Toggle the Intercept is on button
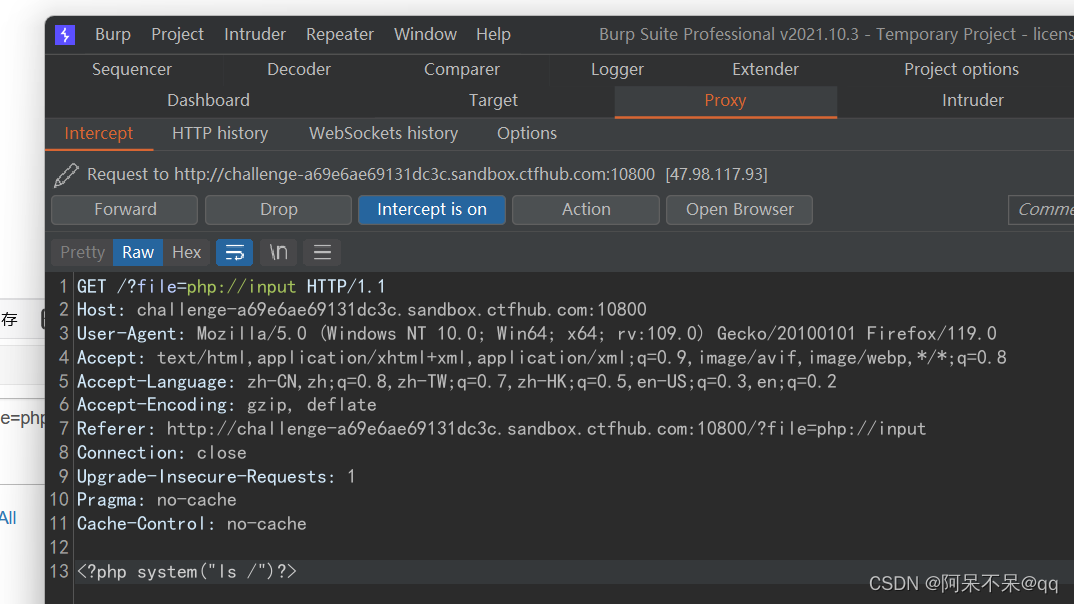 point(432,210)
